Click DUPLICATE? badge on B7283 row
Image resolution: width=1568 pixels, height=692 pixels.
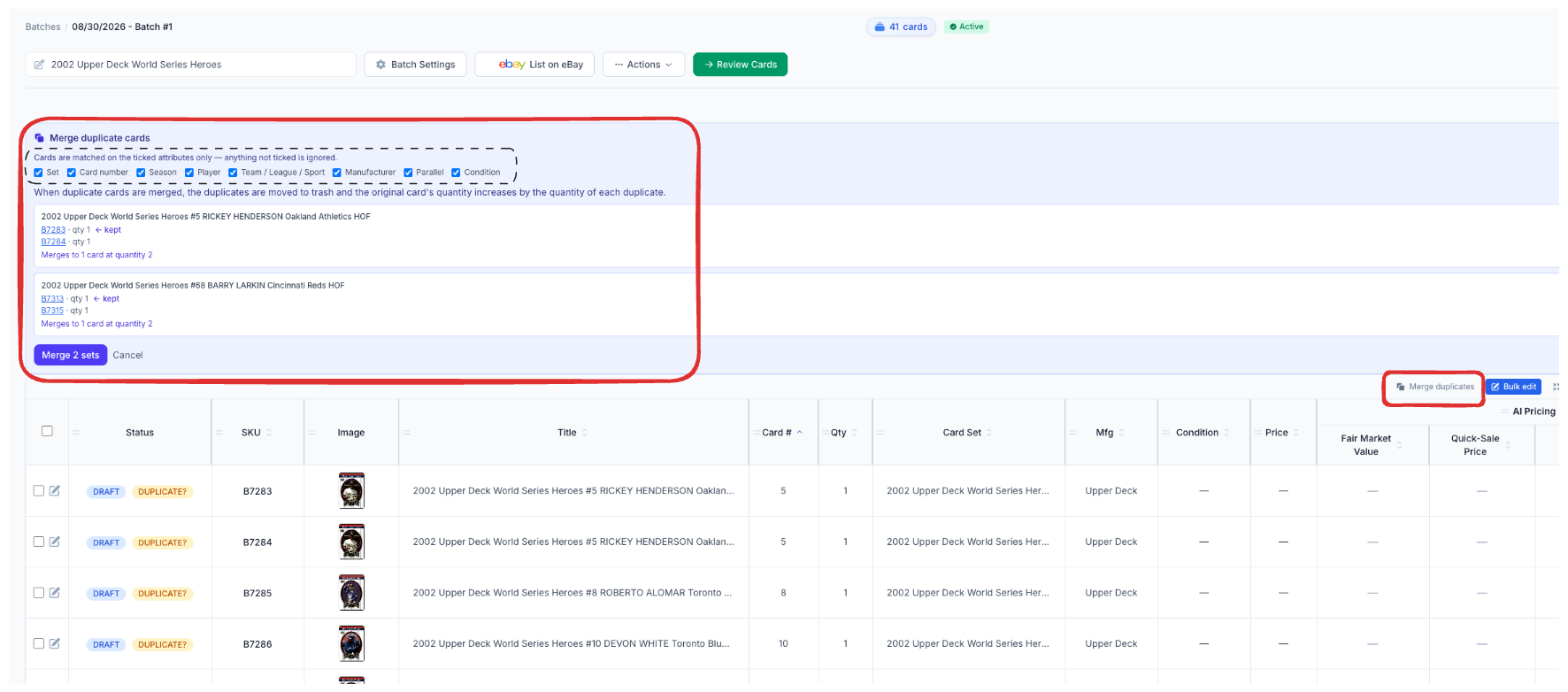[x=162, y=492]
